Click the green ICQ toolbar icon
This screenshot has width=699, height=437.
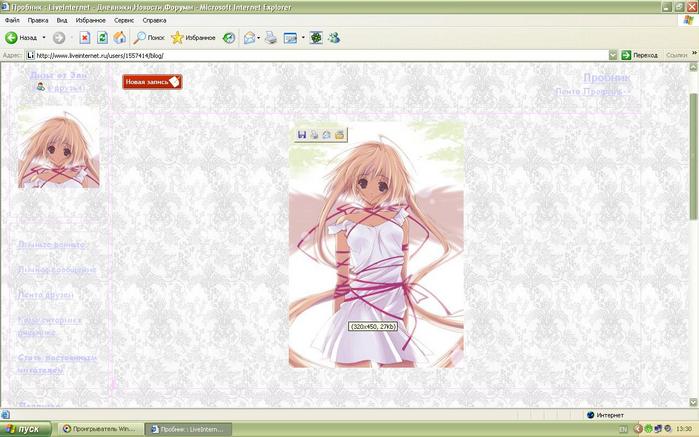[316, 38]
